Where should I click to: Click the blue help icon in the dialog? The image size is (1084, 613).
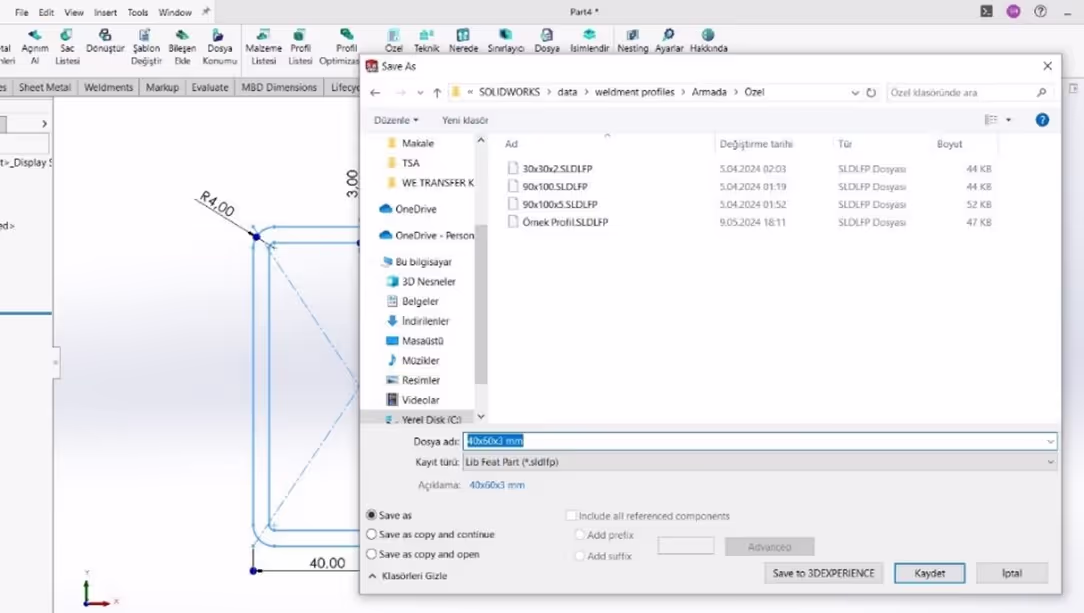click(x=1042, y=120)
